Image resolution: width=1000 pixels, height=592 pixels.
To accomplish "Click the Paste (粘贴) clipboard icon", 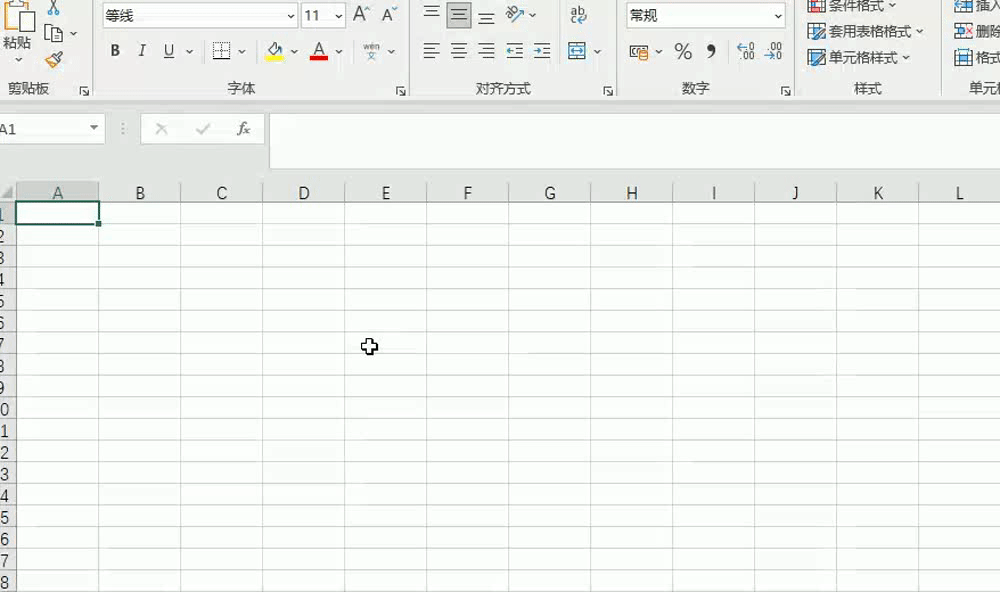I will (x=18, y=16).
